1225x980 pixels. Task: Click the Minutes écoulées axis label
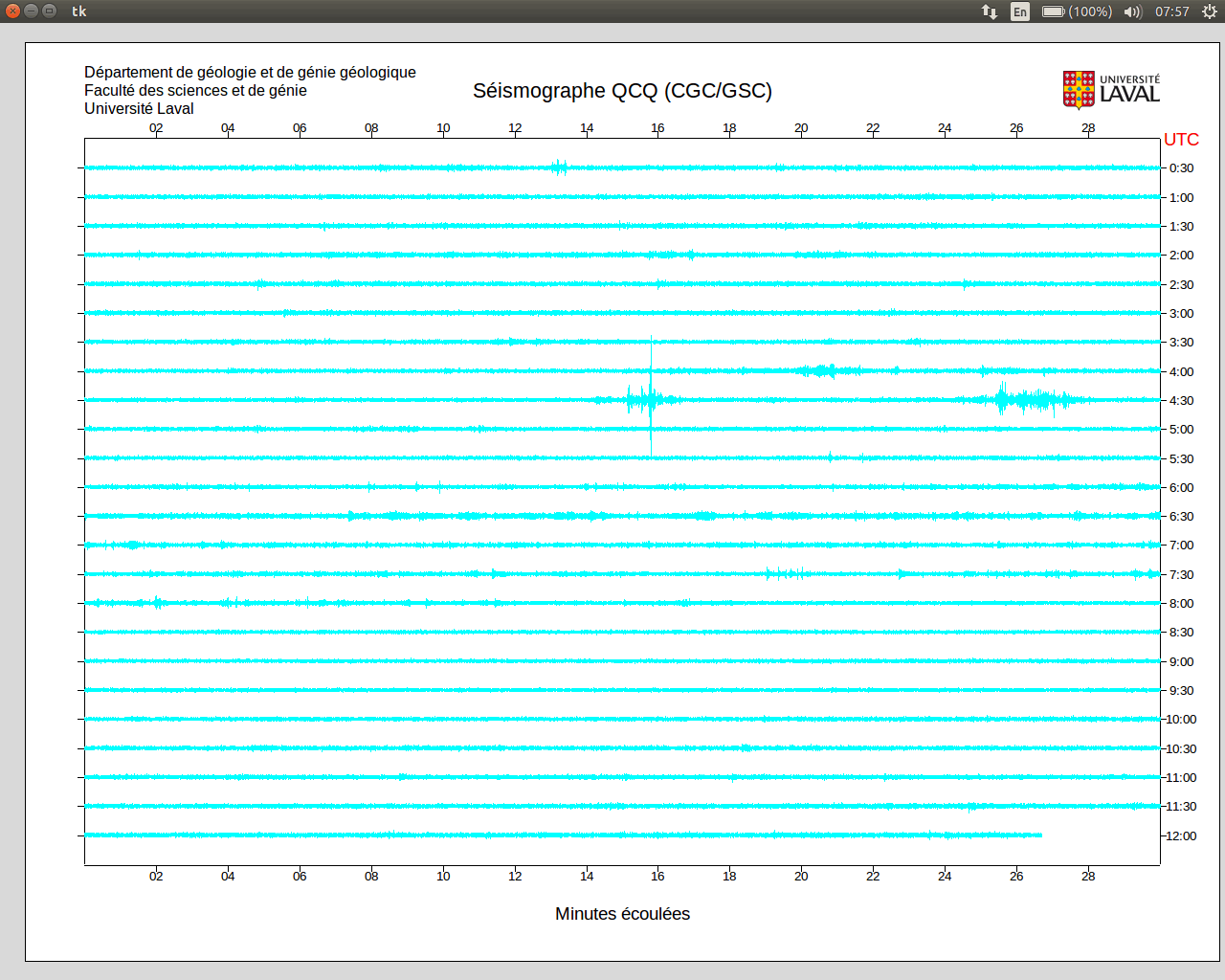622,914
